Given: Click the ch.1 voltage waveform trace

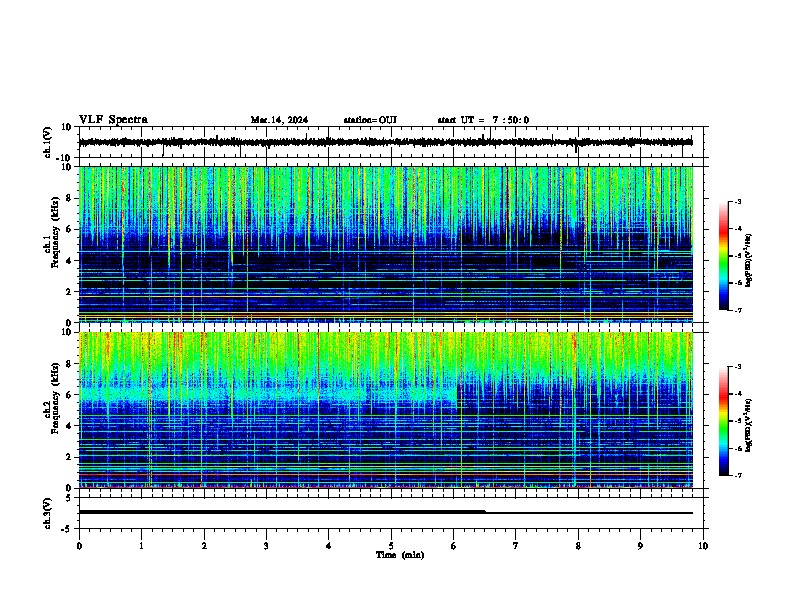Looking at the screenshot, I should point(385,142).
